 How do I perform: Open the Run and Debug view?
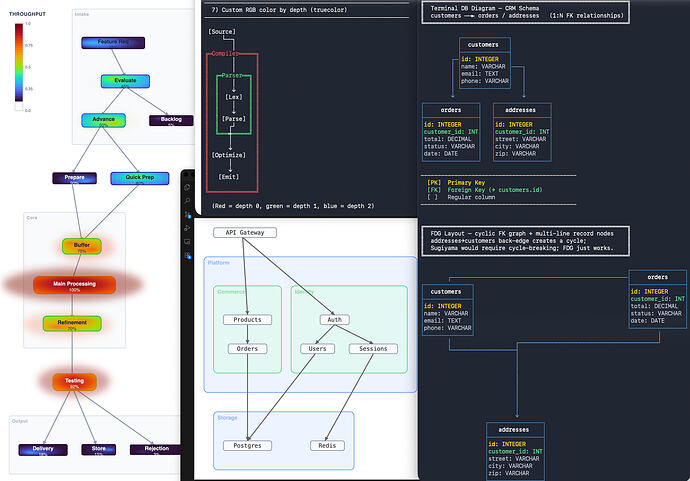(x=187, y=228)
